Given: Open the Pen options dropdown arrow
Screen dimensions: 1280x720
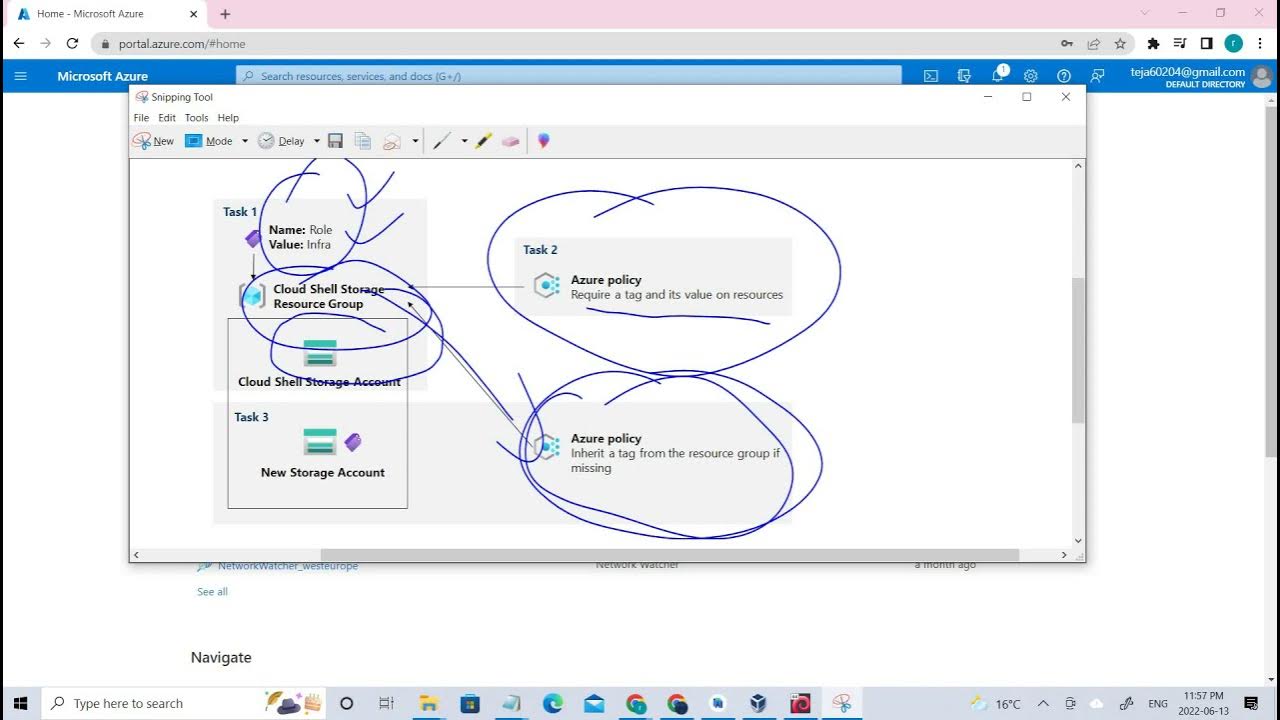Looking at the screenshot, I should tap(464, 141).
